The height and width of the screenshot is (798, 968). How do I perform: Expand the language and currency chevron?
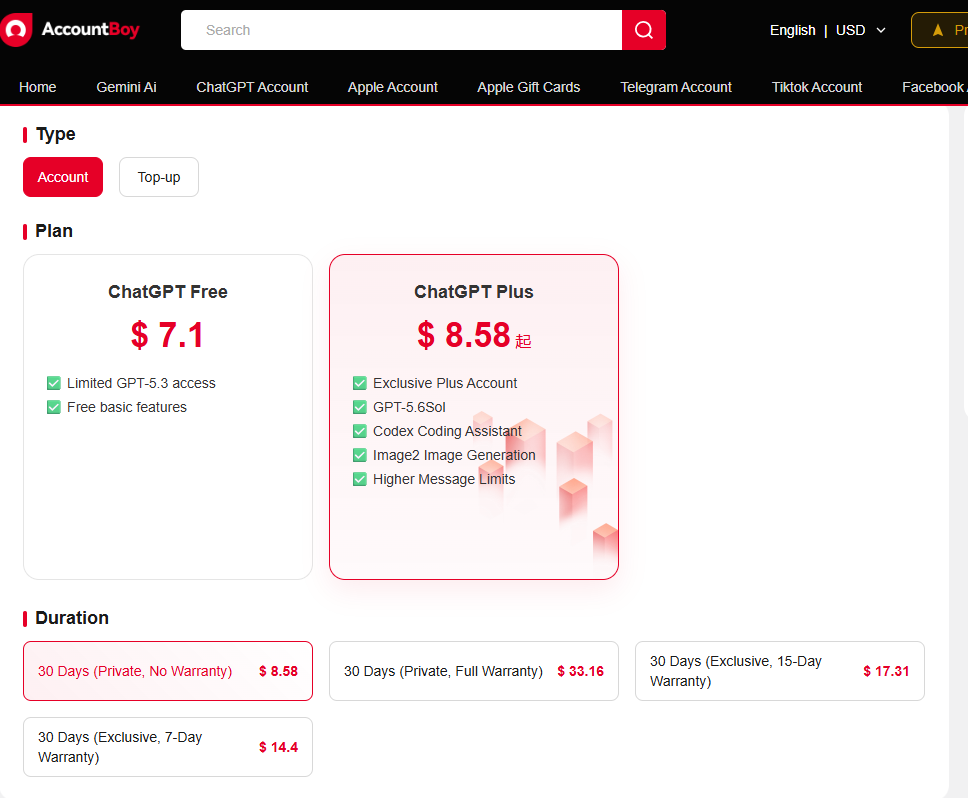[881, 30]
